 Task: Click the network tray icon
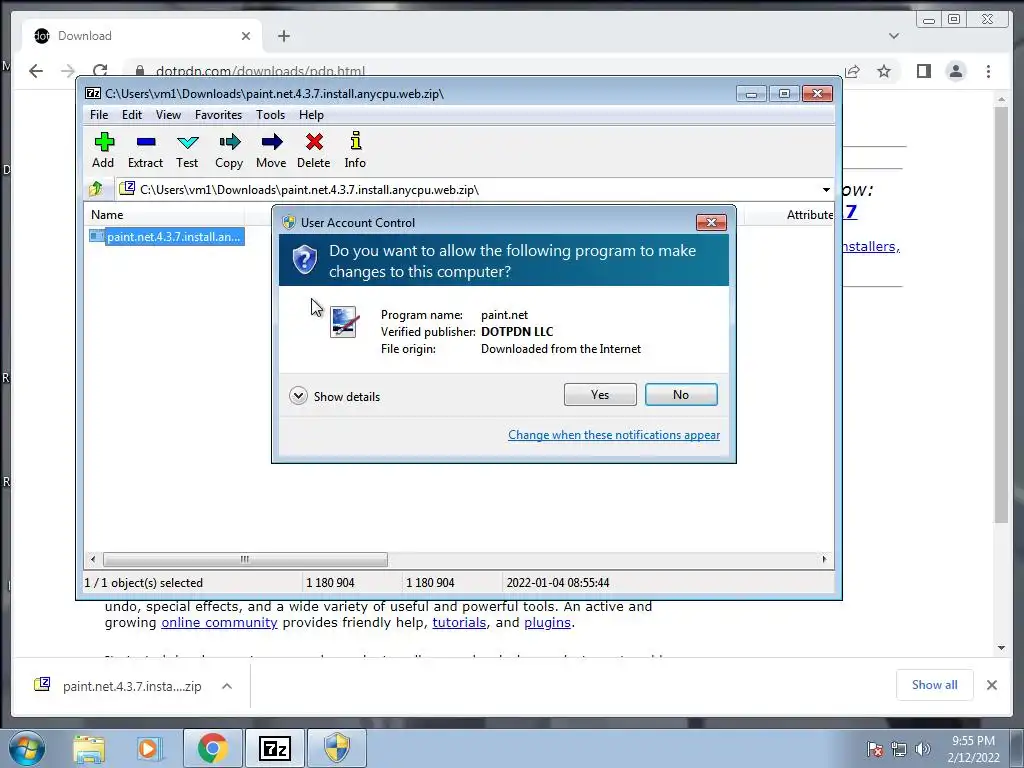pos(899,749)
